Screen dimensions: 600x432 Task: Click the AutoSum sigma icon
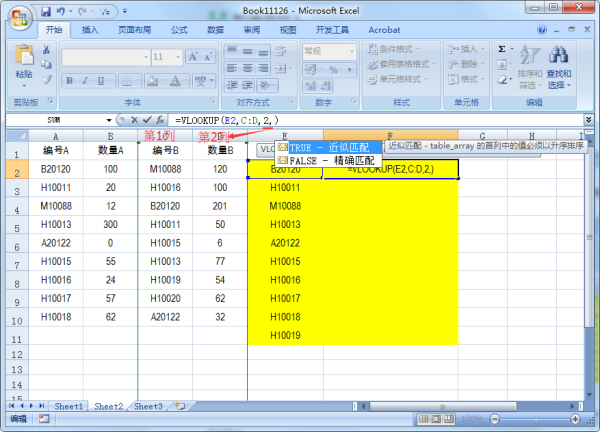(502, 48)
